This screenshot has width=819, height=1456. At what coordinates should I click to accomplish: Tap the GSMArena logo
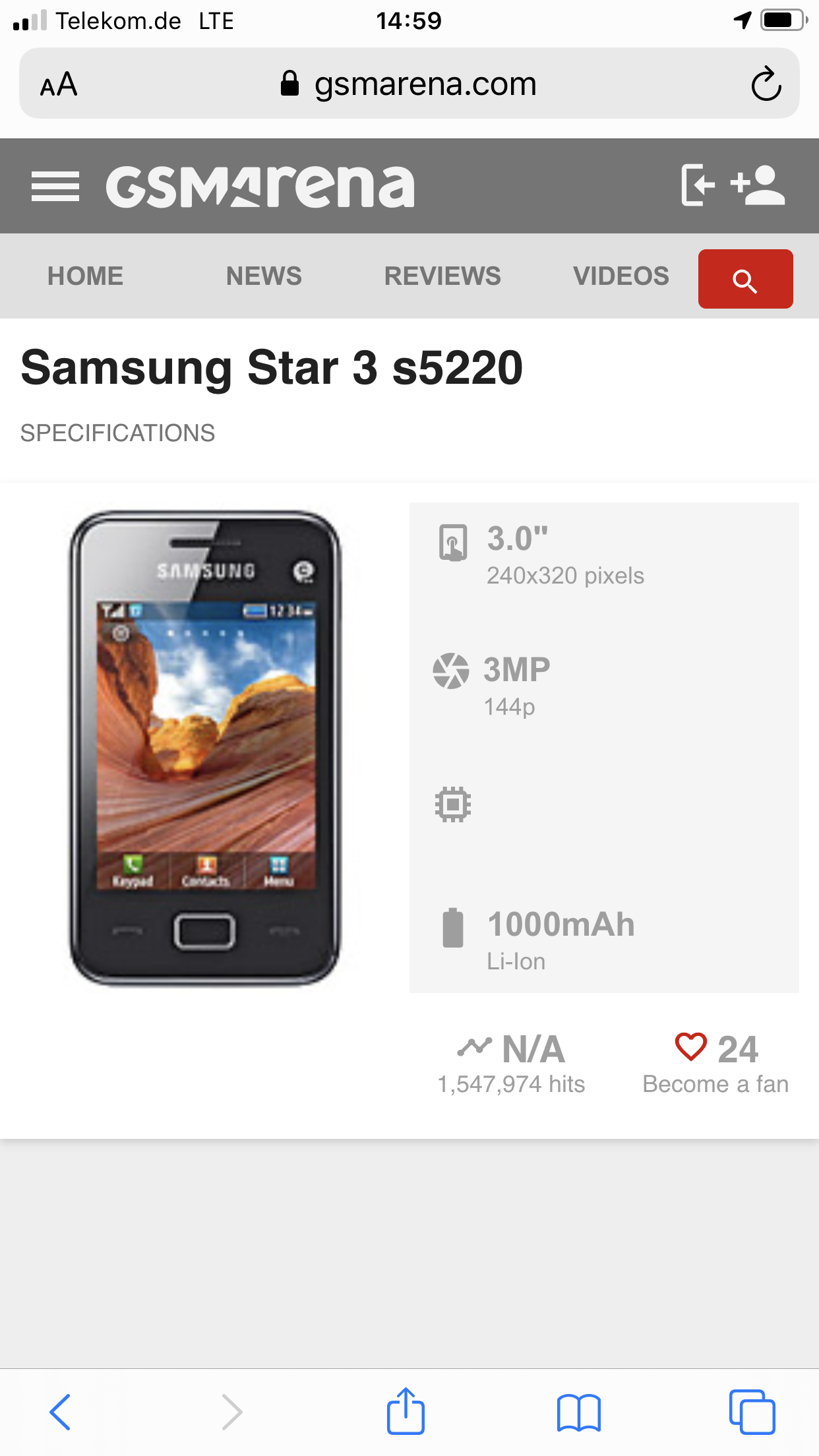point(260,187)
